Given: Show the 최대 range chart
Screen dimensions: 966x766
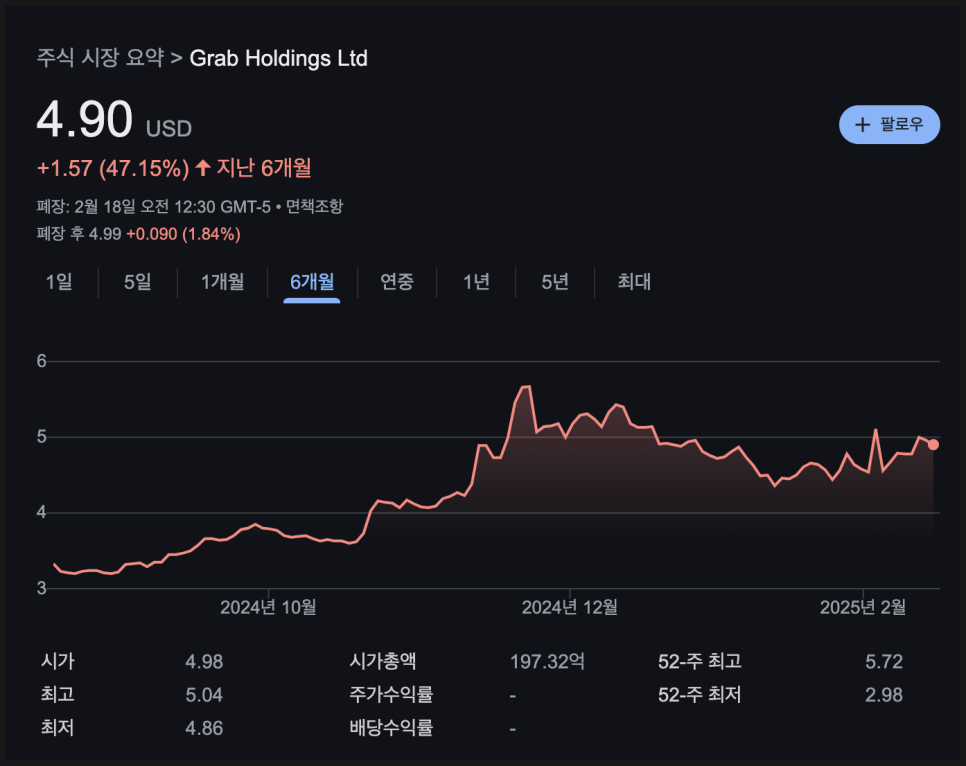Looking at the screenshot, I should tap(634, 282).
